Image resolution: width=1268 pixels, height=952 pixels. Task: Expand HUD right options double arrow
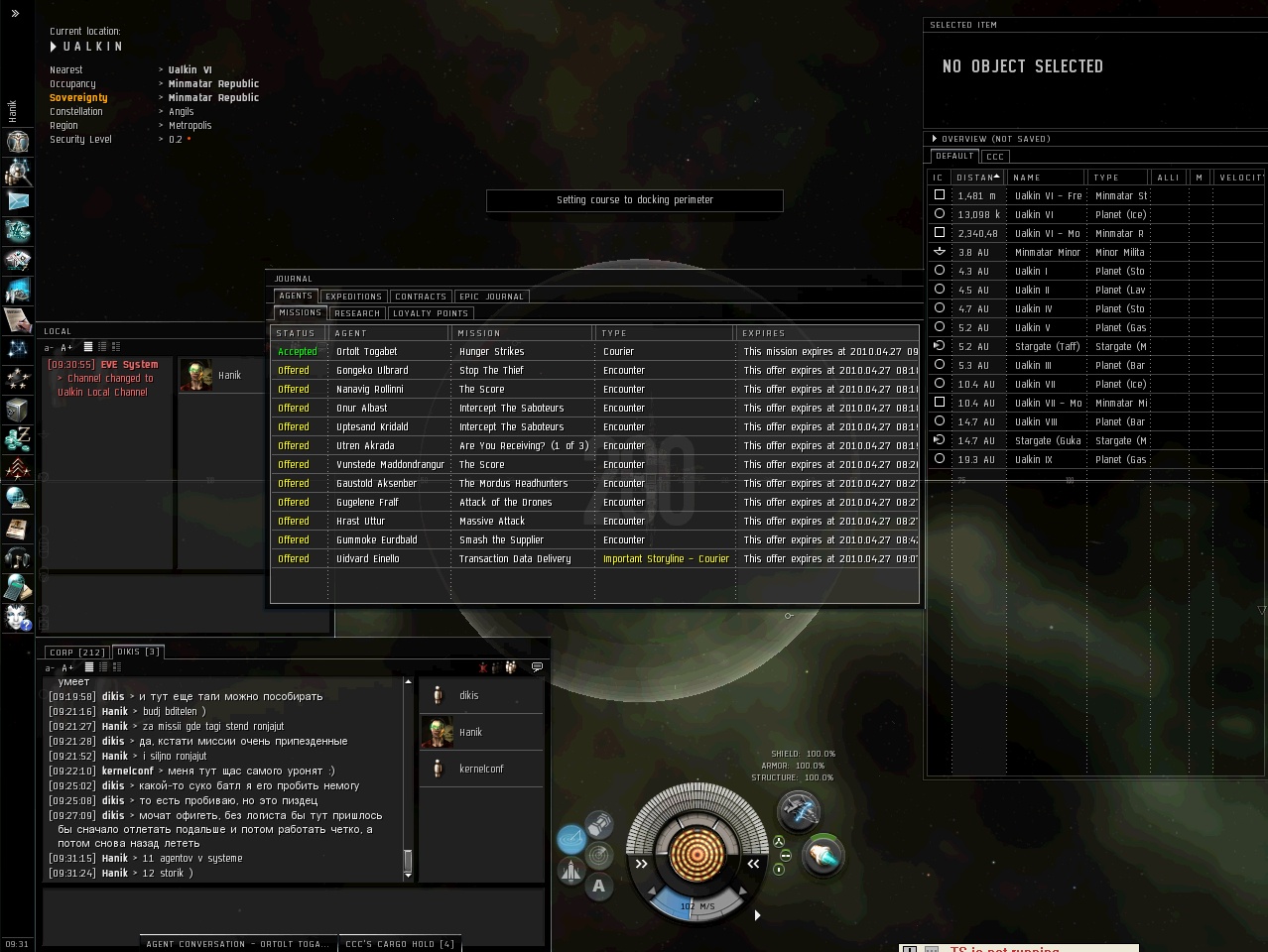pos(753,864)
